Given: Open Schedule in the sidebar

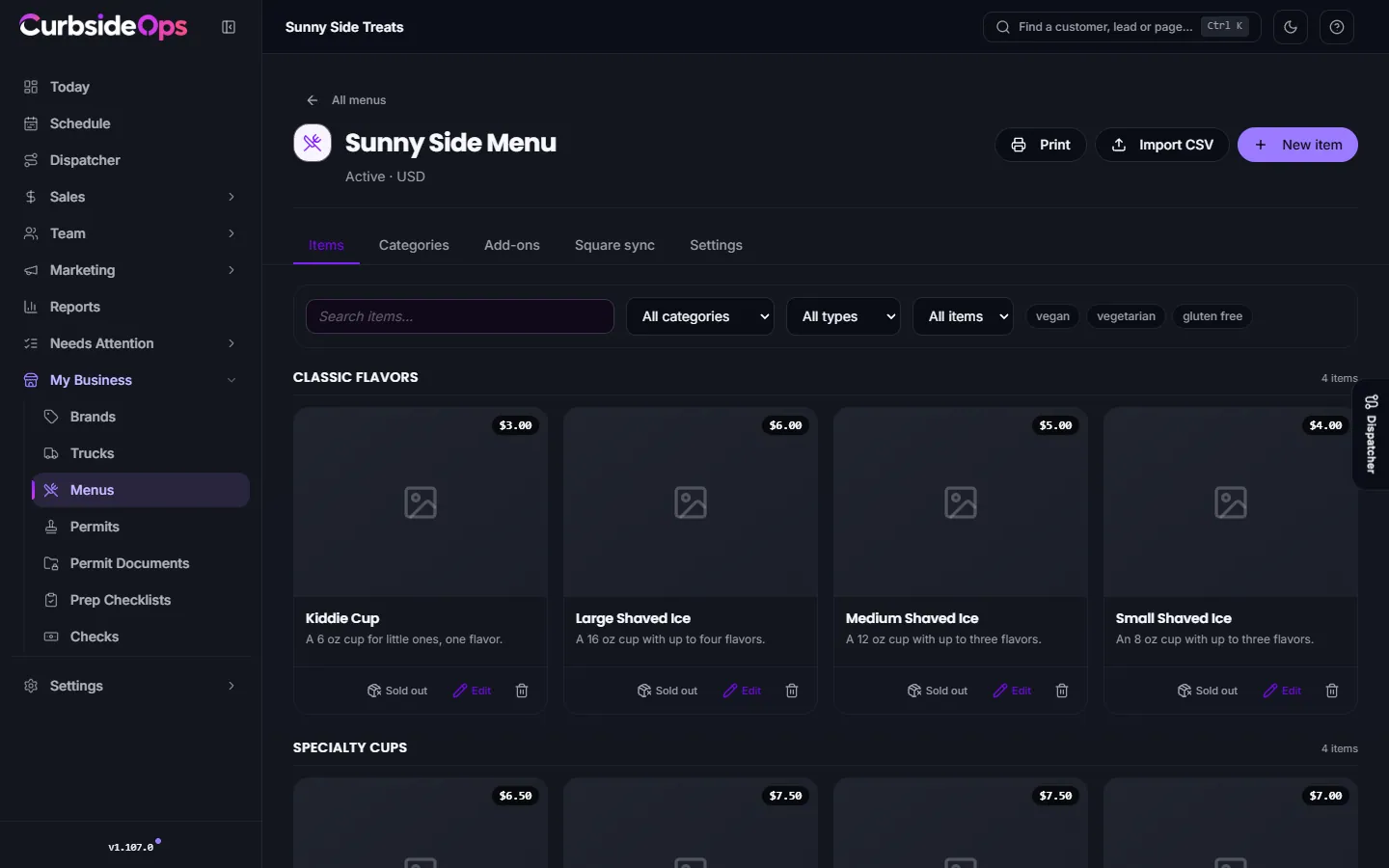Looking at the screenshot, I should point(130,123).
